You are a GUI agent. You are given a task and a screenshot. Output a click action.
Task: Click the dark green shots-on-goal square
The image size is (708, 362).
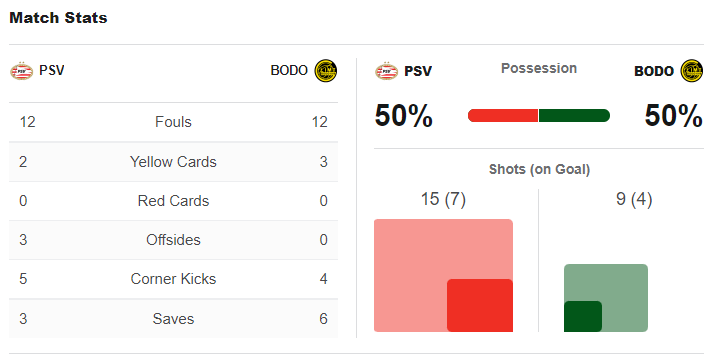583,316
